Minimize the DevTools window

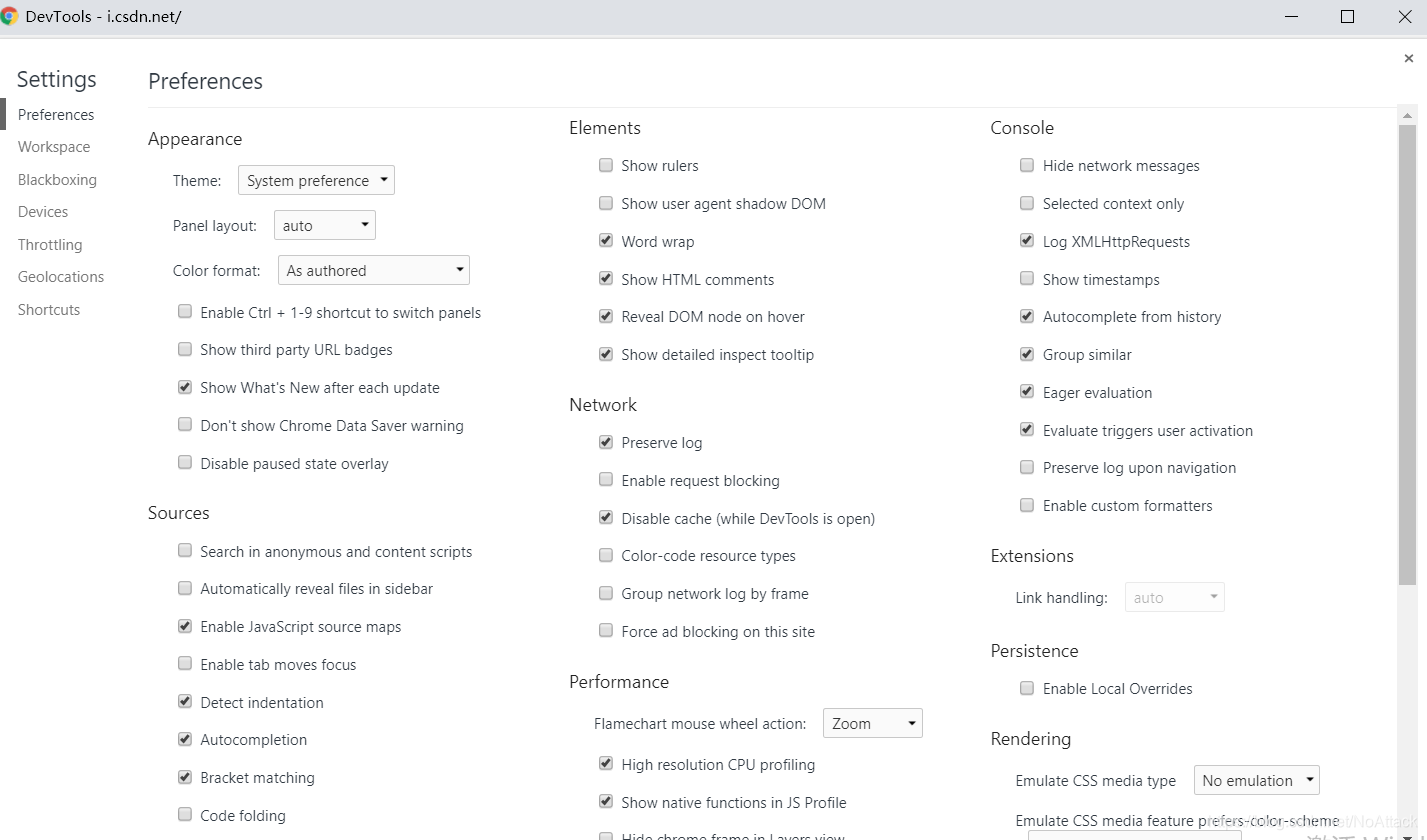pos(1290,17)
